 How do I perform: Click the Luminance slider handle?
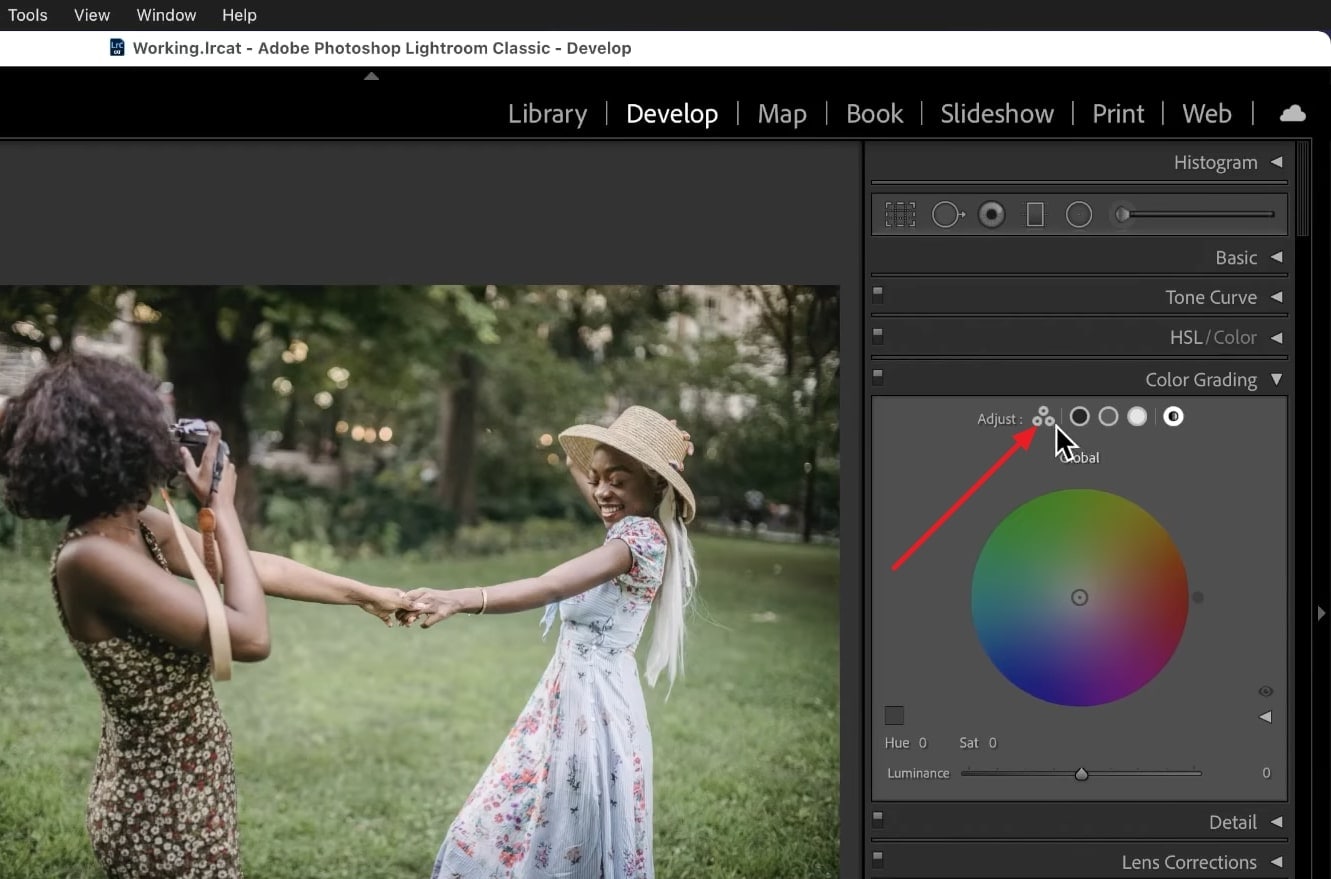coord(1081,774)
